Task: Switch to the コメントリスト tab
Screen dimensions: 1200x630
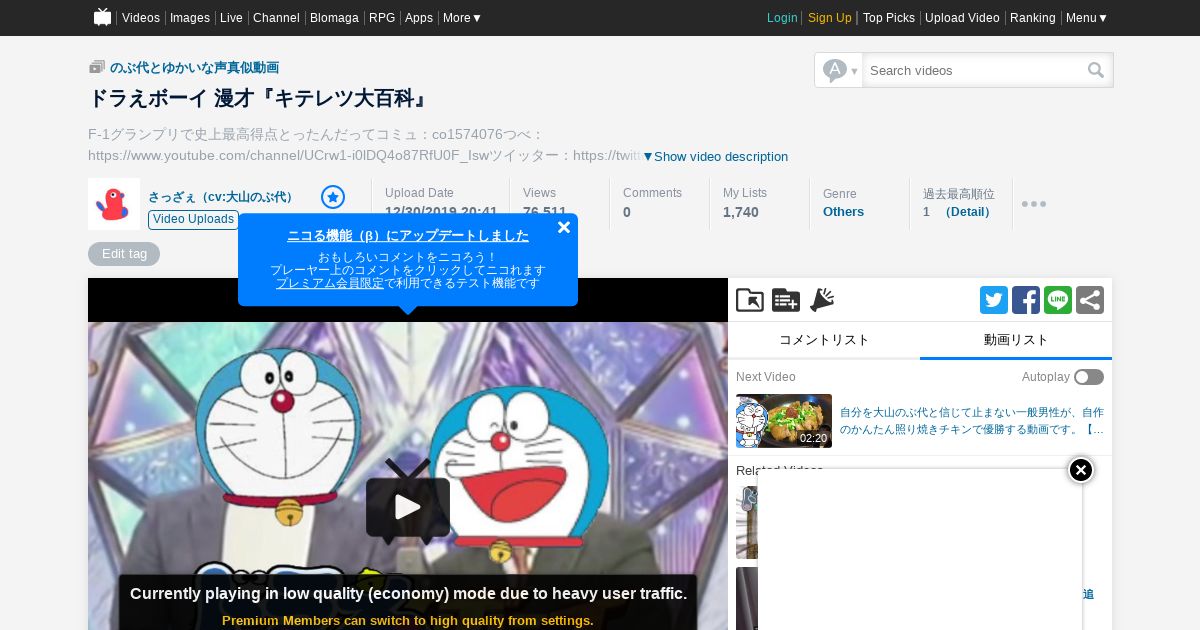Action: tap(824, 340)
